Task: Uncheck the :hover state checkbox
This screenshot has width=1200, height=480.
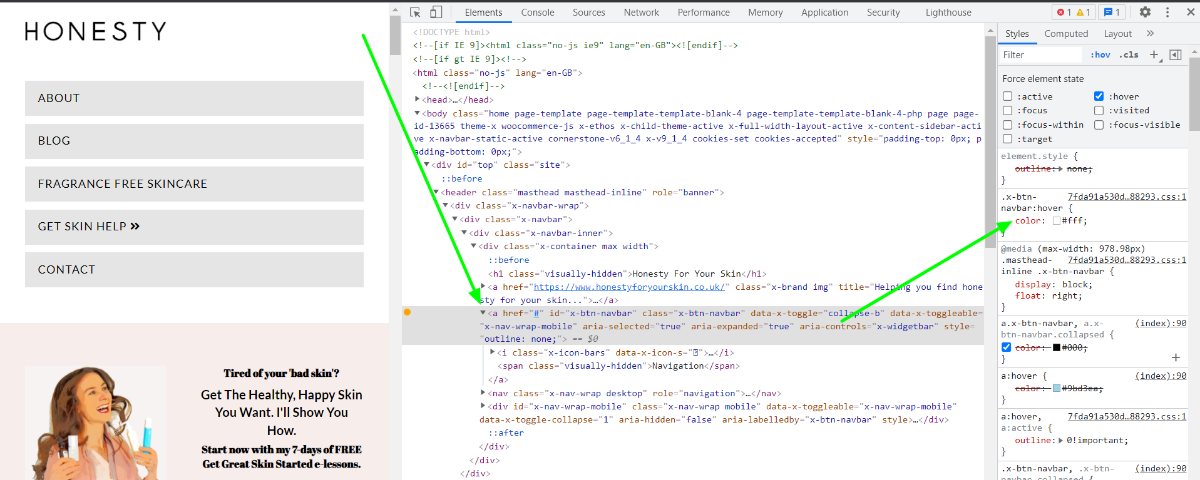Action: coord(1099,96)
